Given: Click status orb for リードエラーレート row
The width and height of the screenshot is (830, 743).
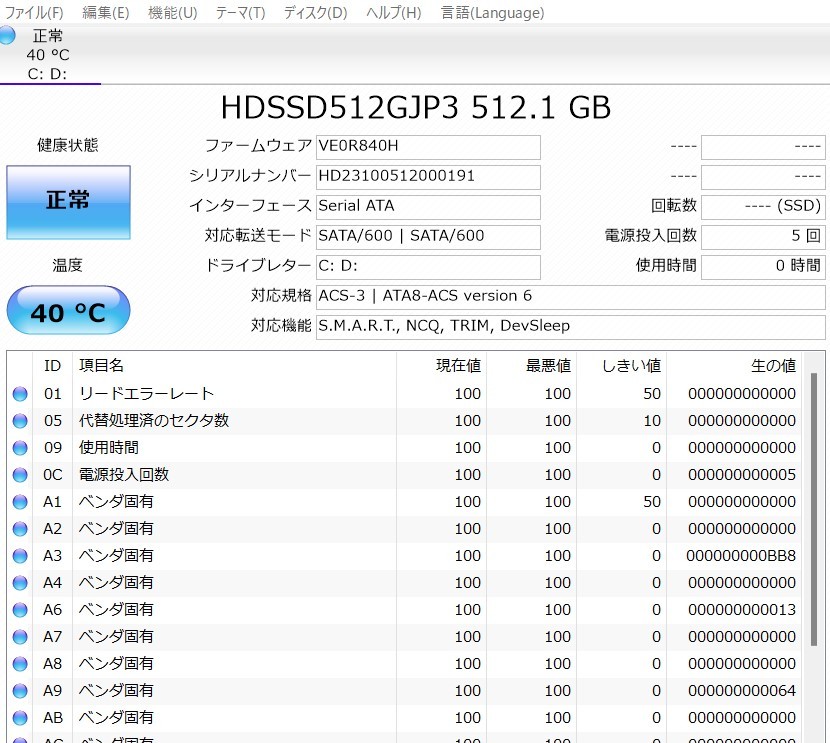Looking at the screenshot, I should (20, 394).
